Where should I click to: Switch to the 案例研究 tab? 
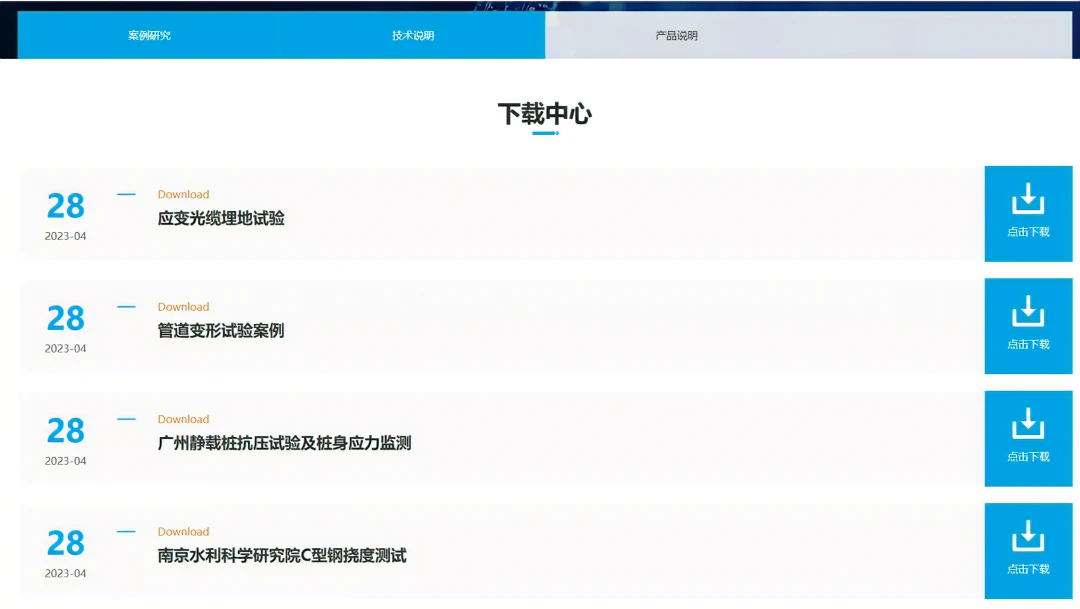tap(149, 36)
